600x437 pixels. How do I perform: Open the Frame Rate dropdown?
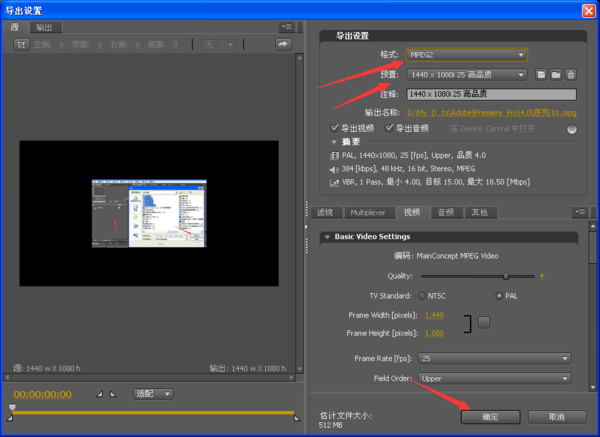[x=495, y=357]
